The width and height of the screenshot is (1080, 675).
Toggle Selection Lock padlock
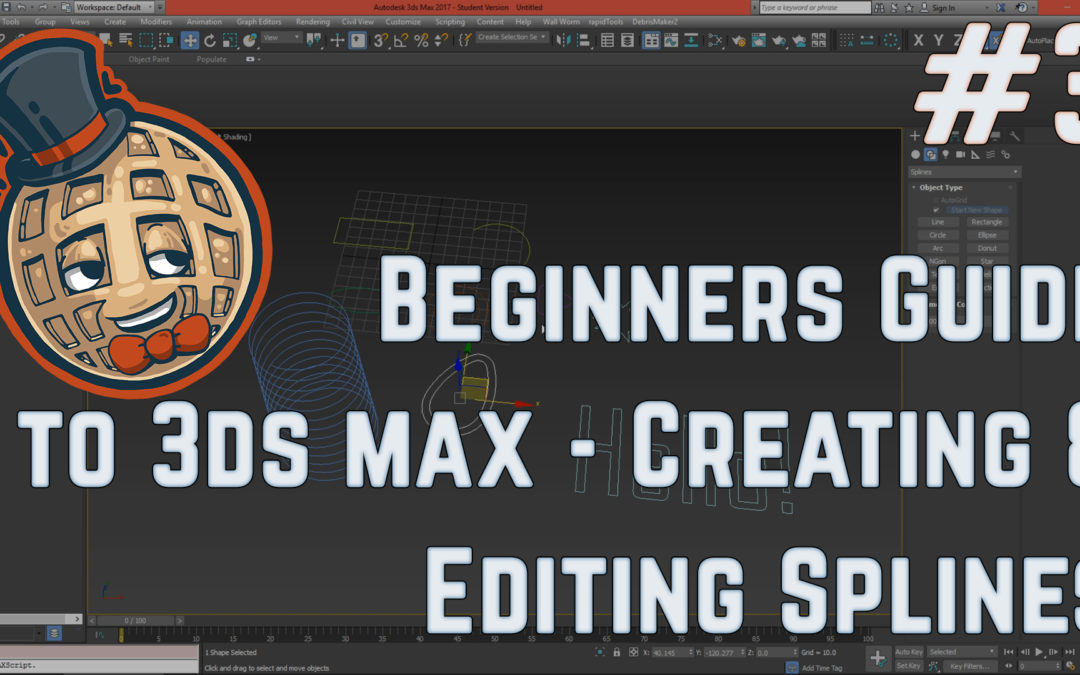click(x=616, y=652)
